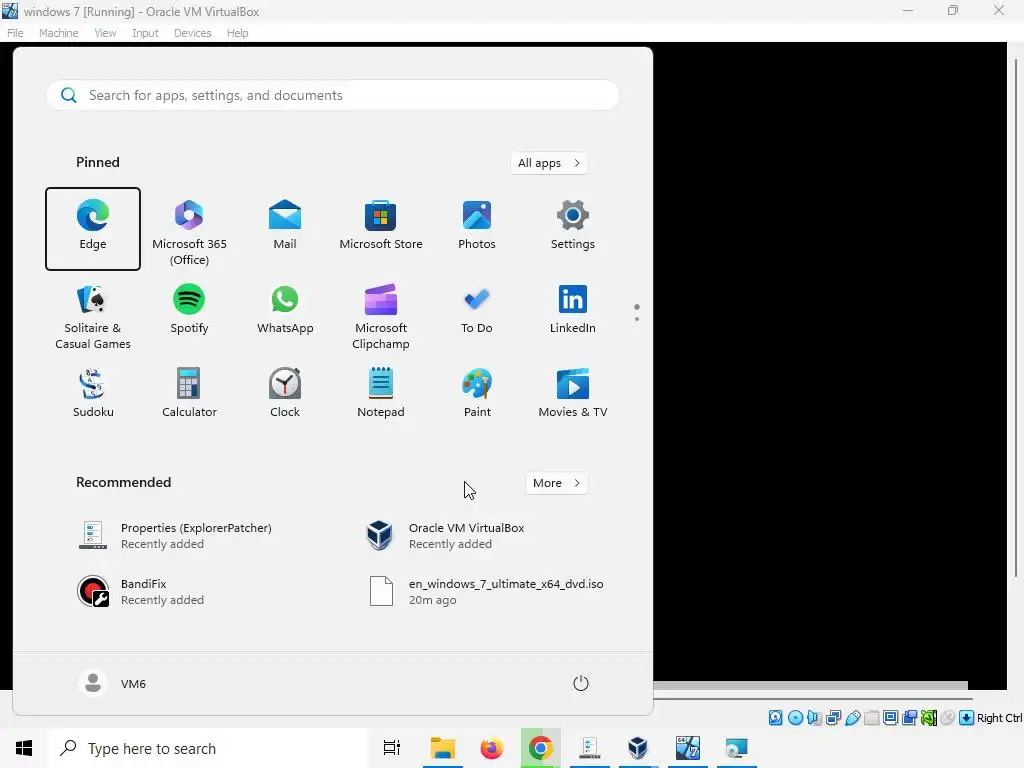Click display status icon
The image size is (1024, 768).
pos(890,718)
